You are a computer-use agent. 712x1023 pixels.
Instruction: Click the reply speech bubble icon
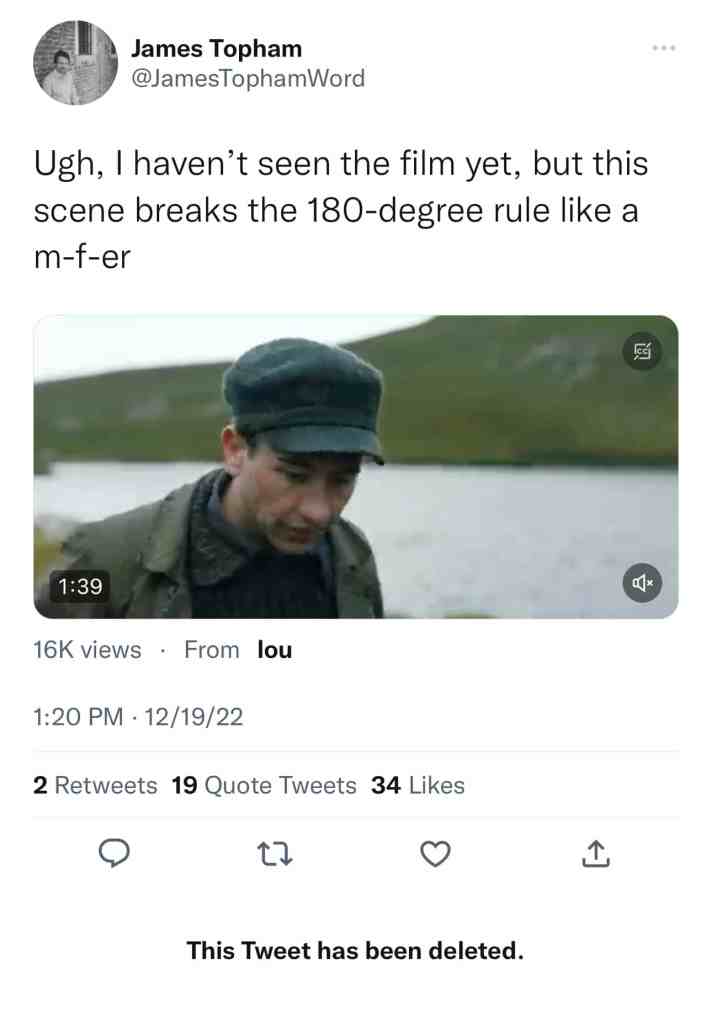(x=114, y=853)
